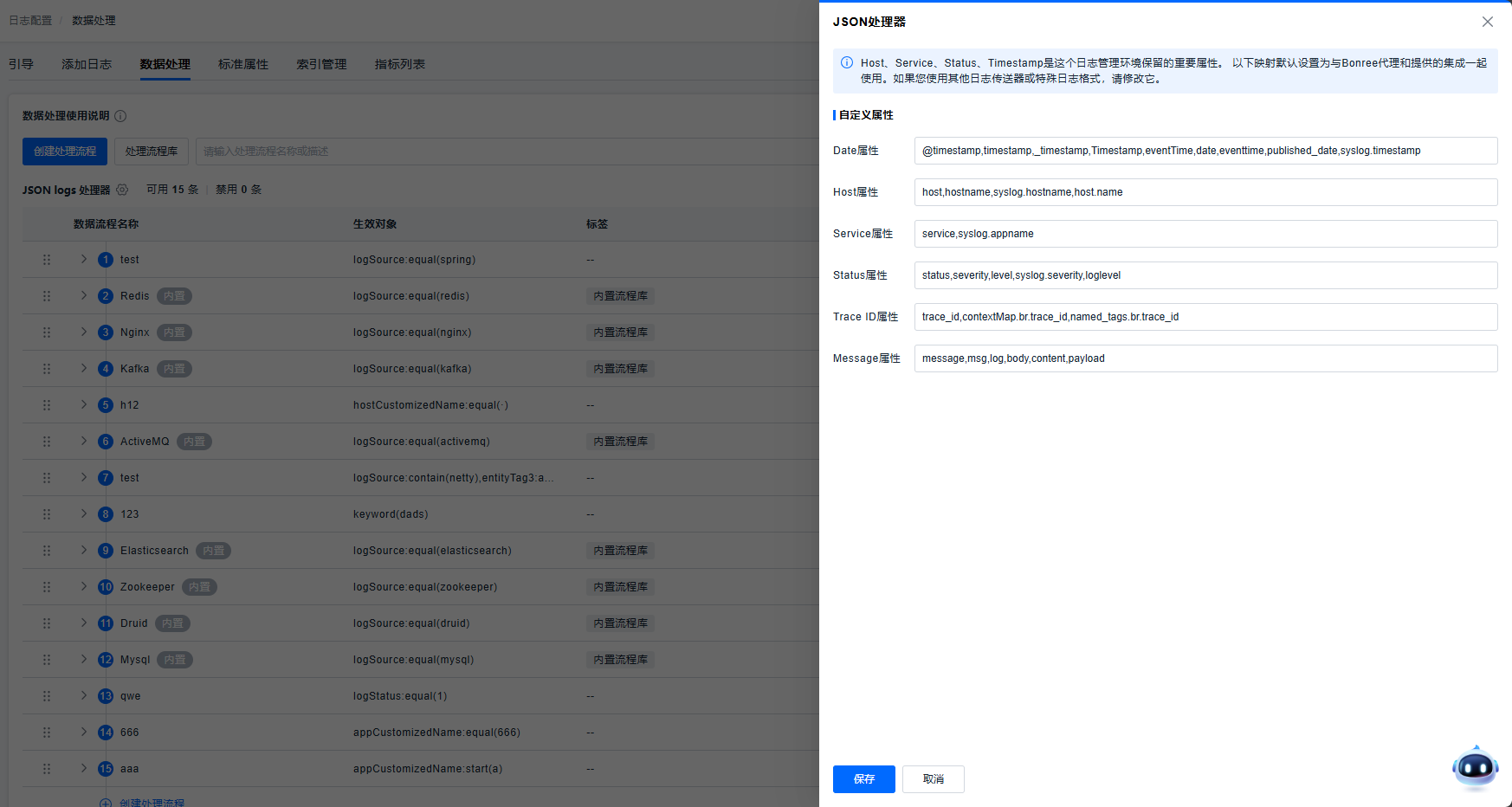Switch to 标准属性 tab
Image resolution: width=1512 pixels, height=807 pixels.
(243, 64)
